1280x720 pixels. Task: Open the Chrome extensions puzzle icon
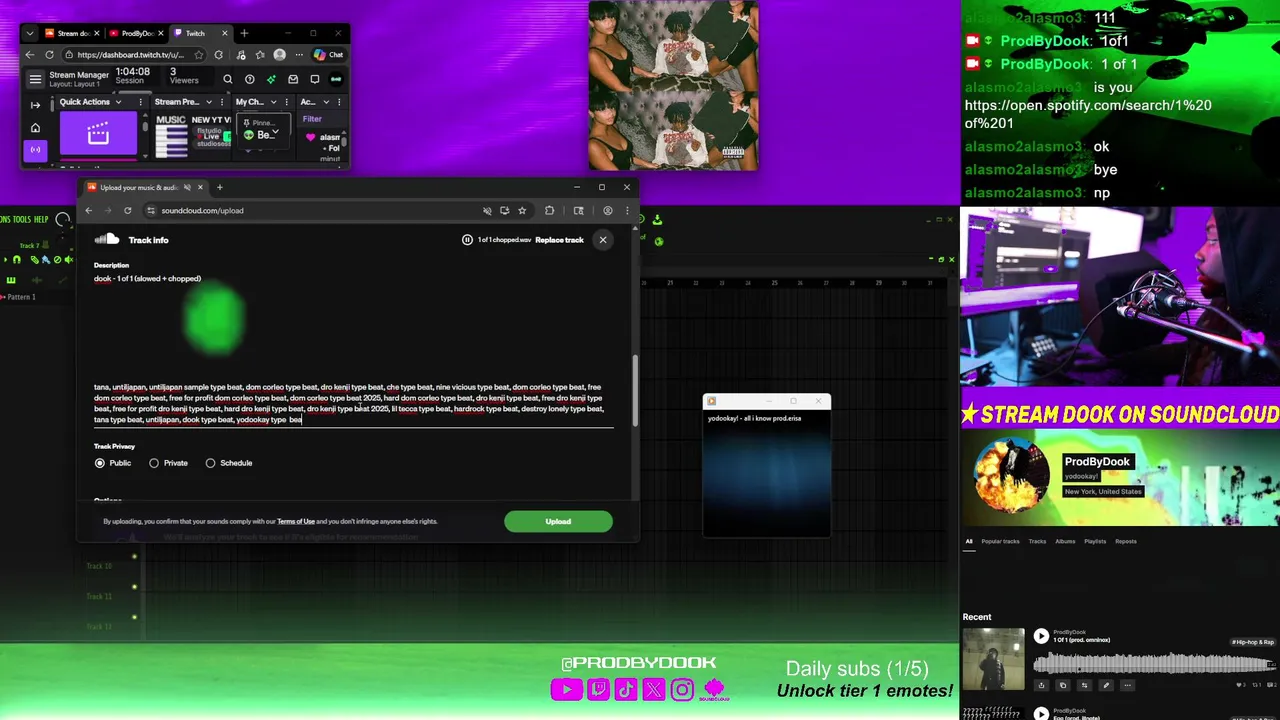pyautogui.click(x=549, y=211)
